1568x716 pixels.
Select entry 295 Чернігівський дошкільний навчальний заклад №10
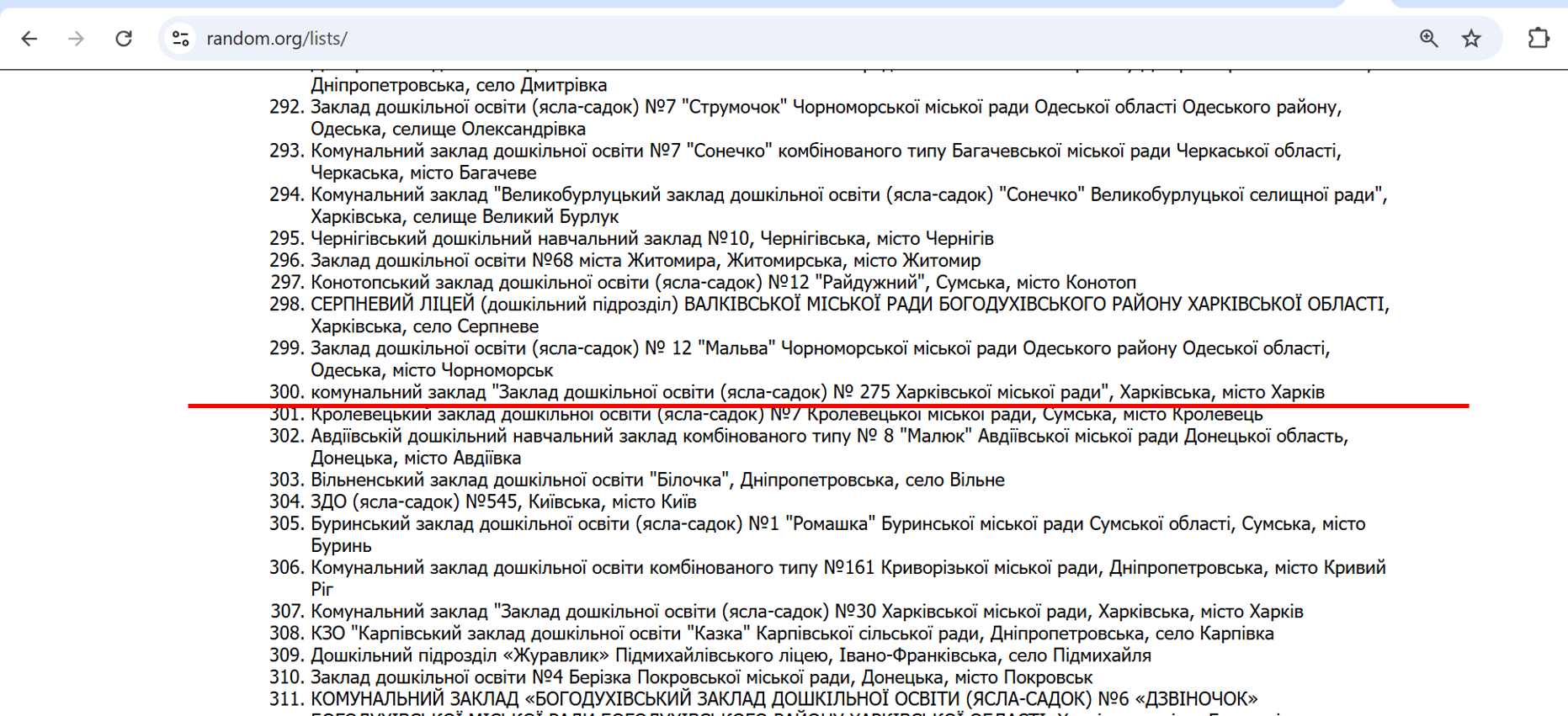651,239
